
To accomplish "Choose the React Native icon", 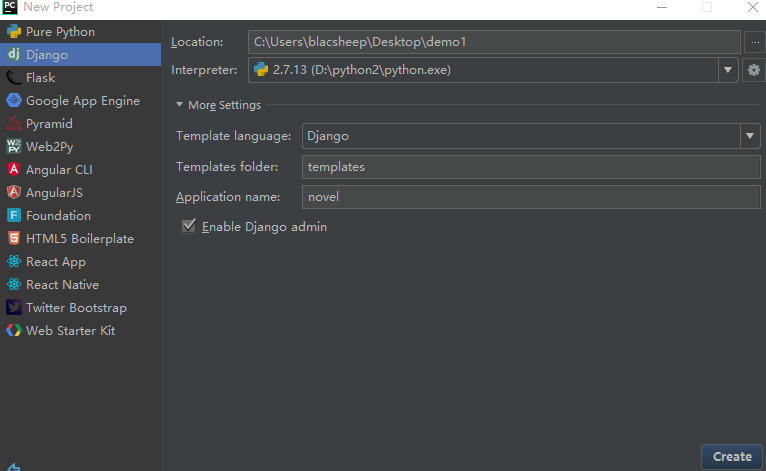I will (x=14, y=285).
